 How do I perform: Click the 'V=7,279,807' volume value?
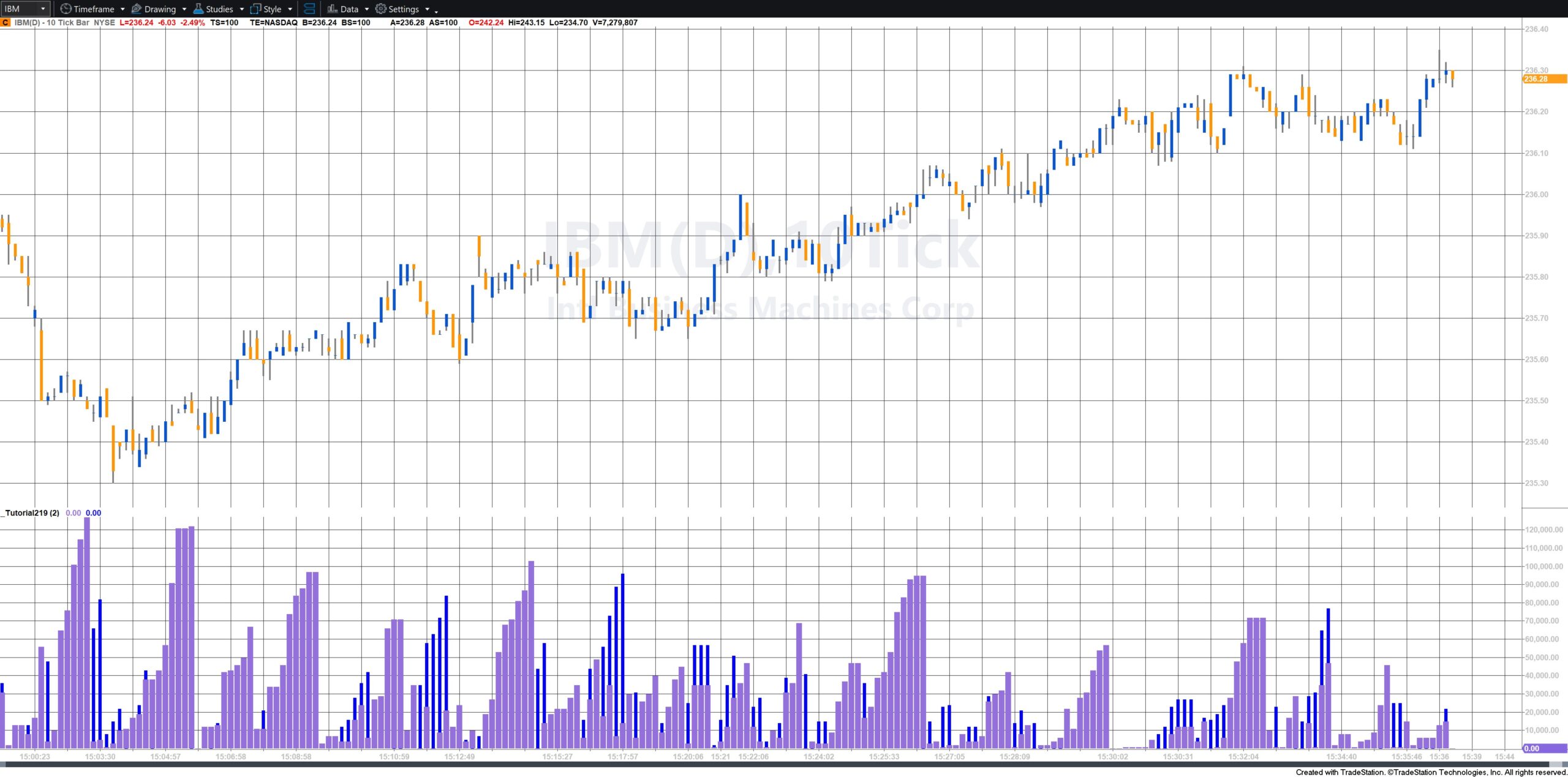tap(615, 23)
